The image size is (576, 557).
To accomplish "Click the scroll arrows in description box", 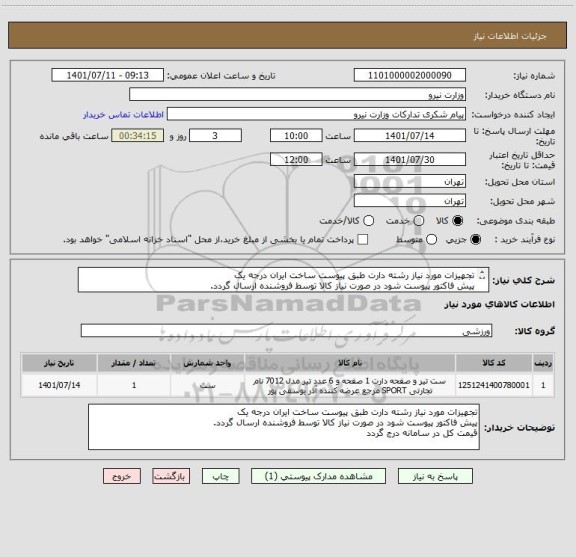I will [482, 275].
